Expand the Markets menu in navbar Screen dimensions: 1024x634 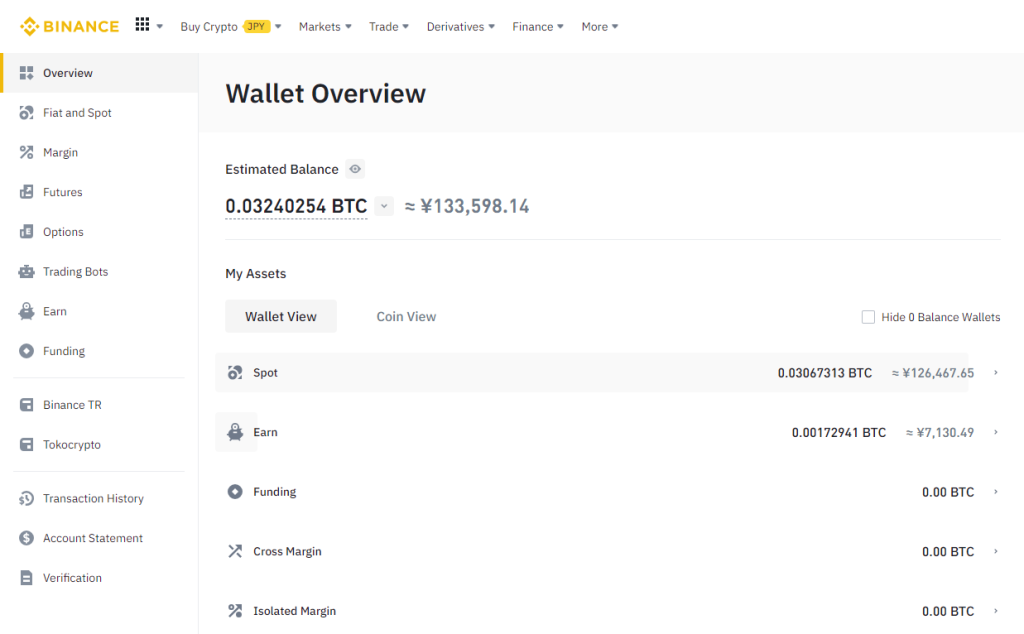coord(325,27)
